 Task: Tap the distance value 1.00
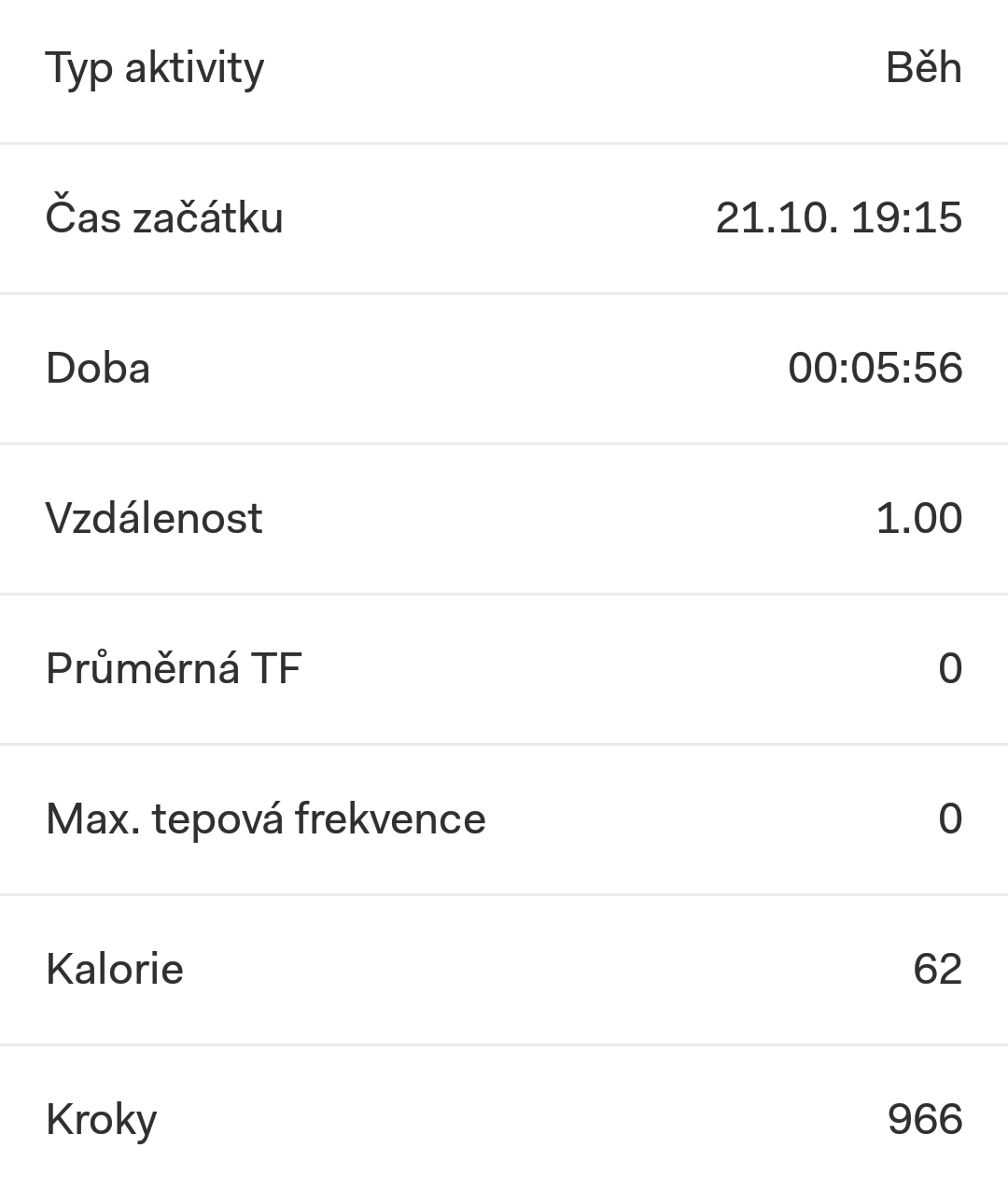click(919, 519)
